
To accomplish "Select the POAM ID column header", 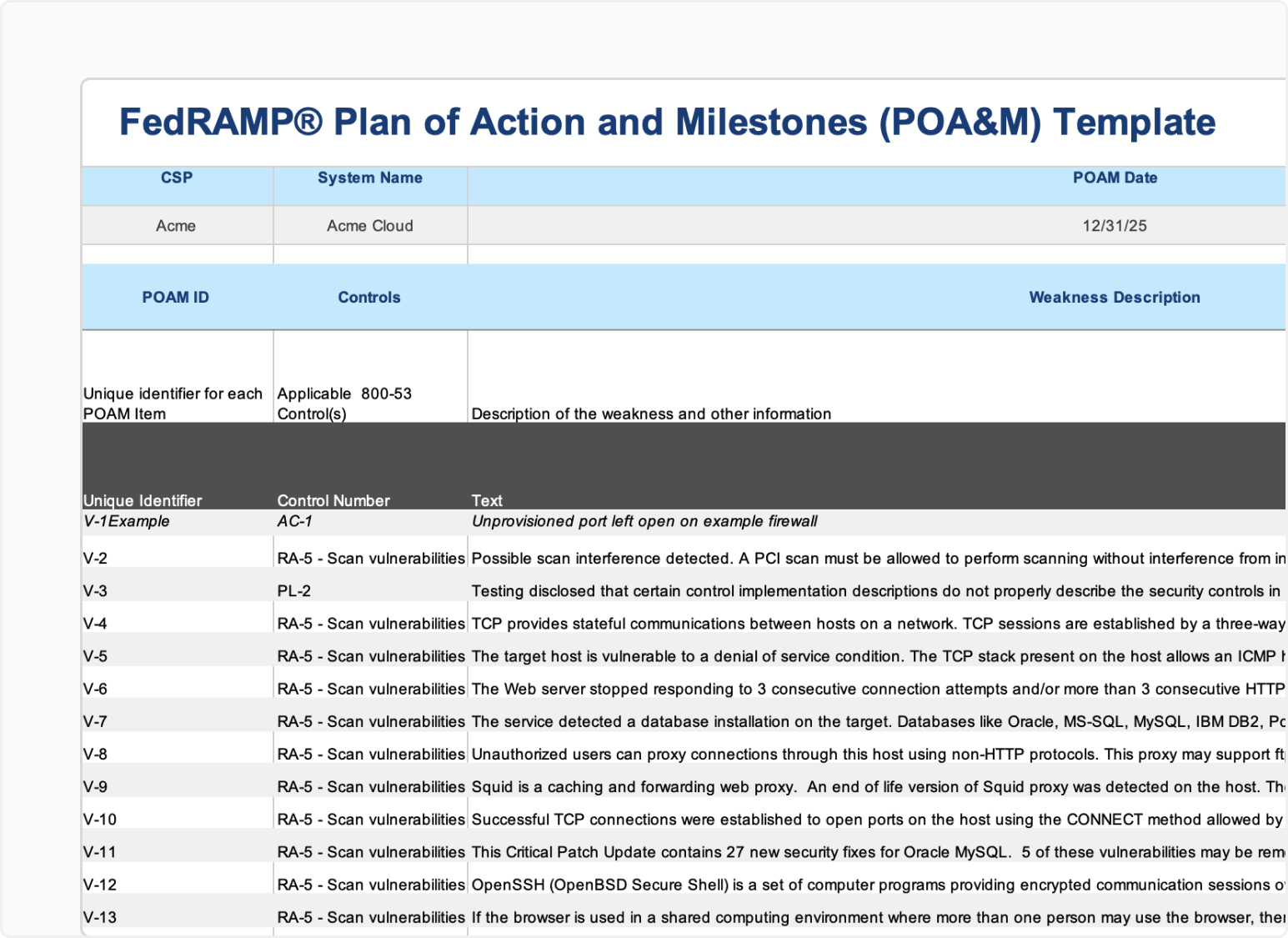I will click(178, 297).
